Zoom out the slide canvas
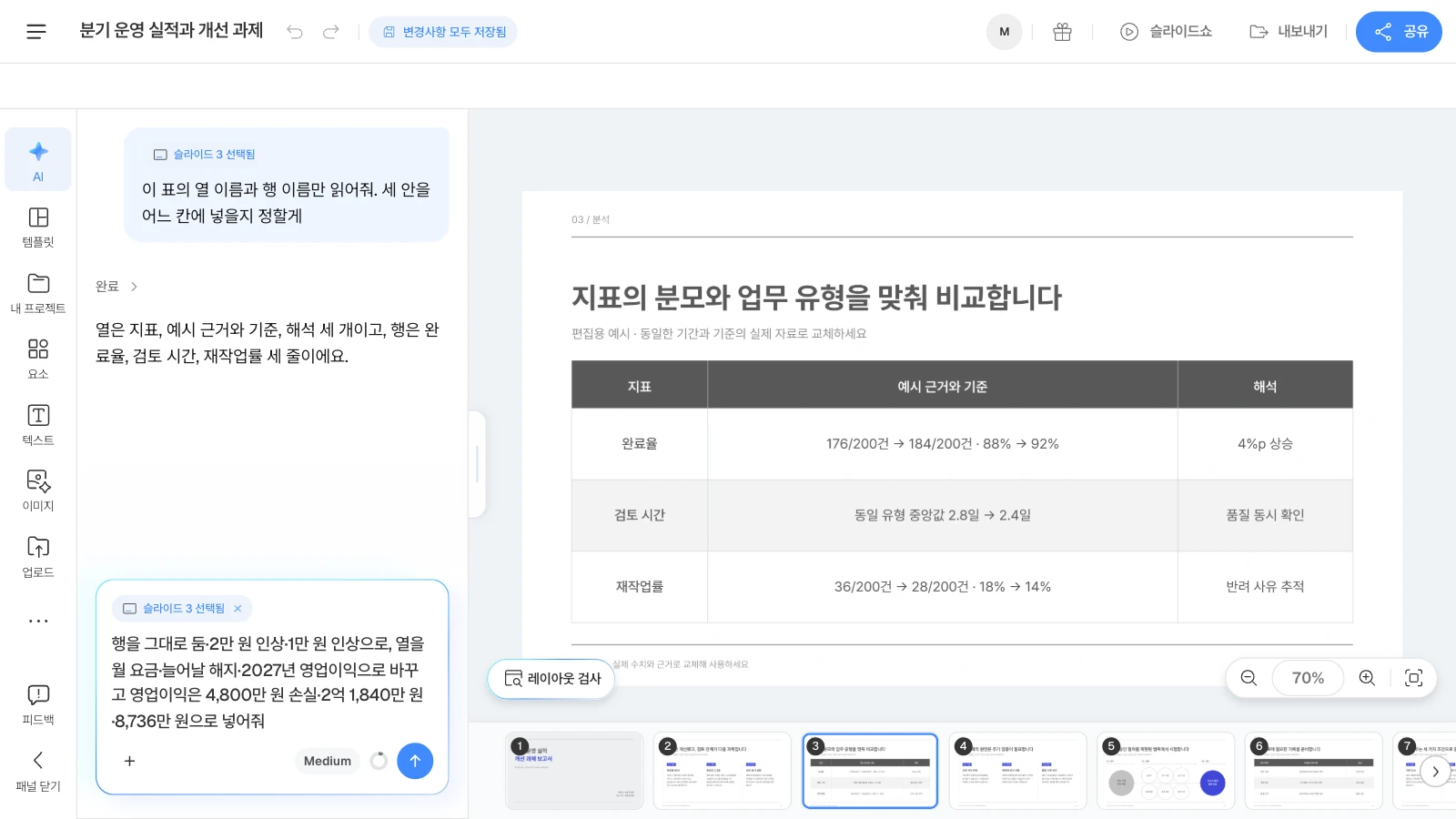 [x=1249, y=678]
